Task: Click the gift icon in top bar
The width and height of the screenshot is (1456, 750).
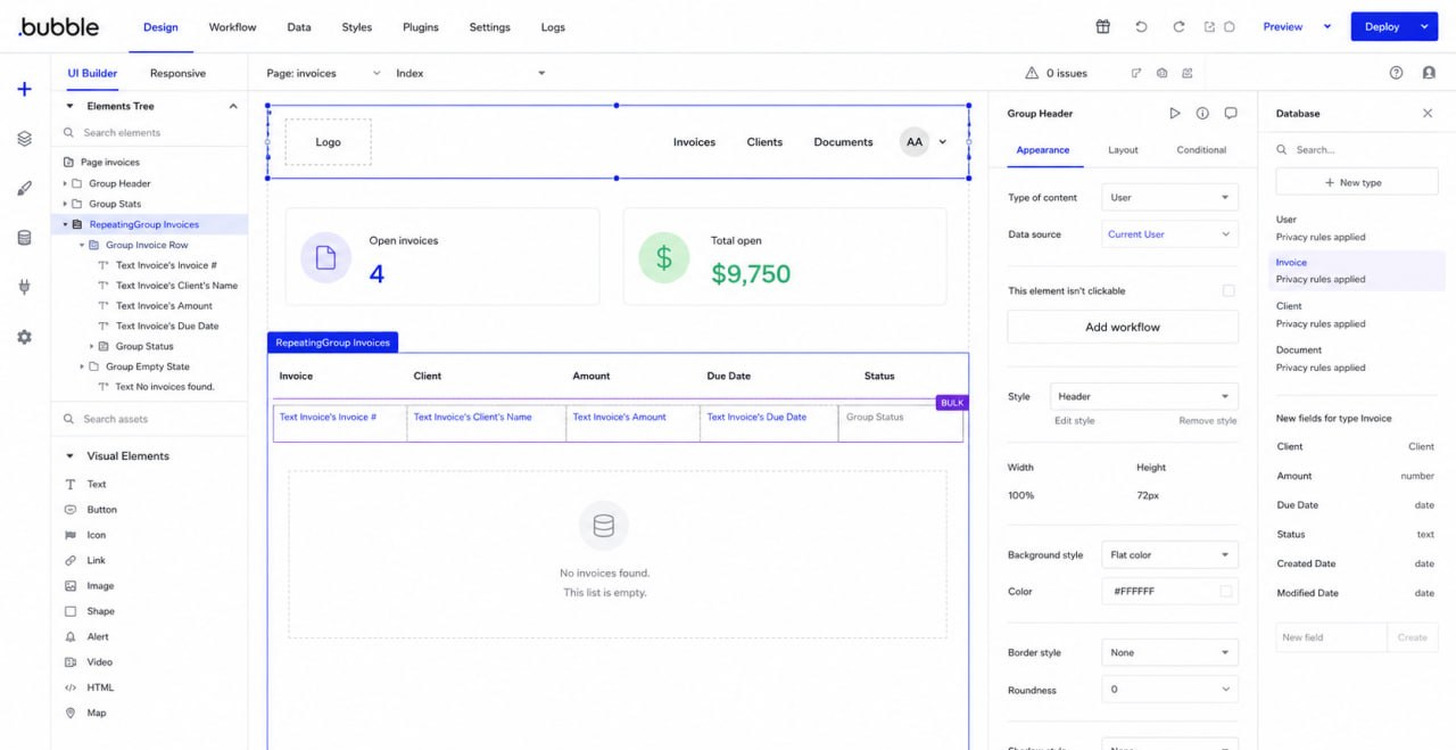Action: 1103,27
